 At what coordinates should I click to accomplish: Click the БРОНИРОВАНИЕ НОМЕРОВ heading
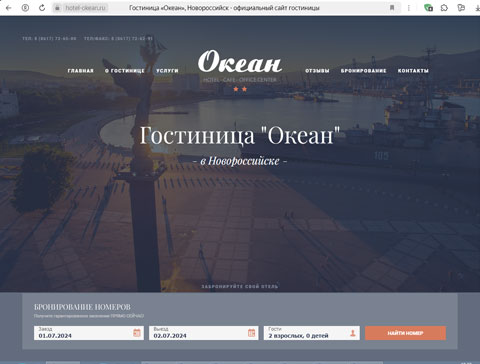(x=82, y=307)
